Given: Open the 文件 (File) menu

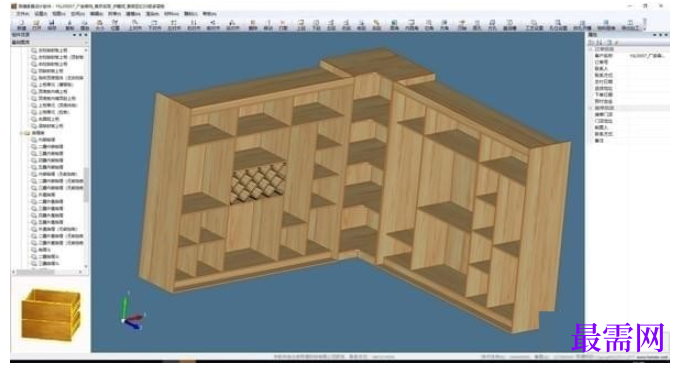Looking at the screenshot, I should (22, 14).
